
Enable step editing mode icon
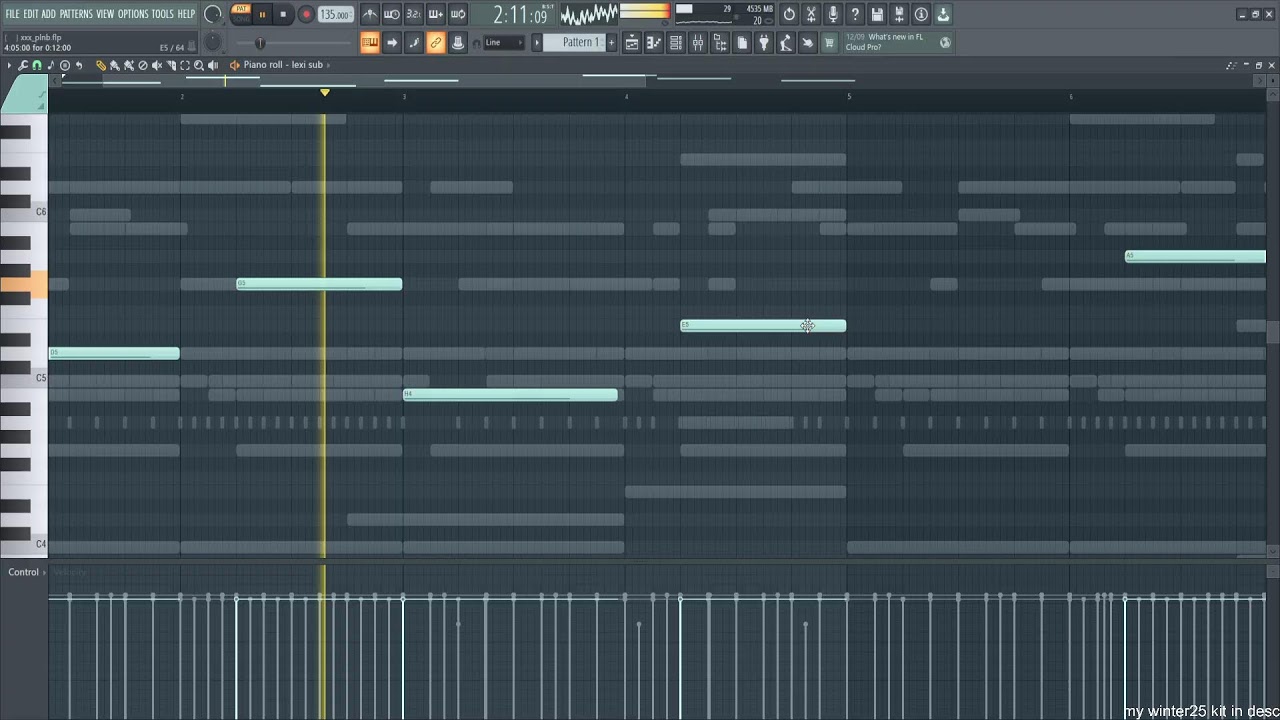414,42
